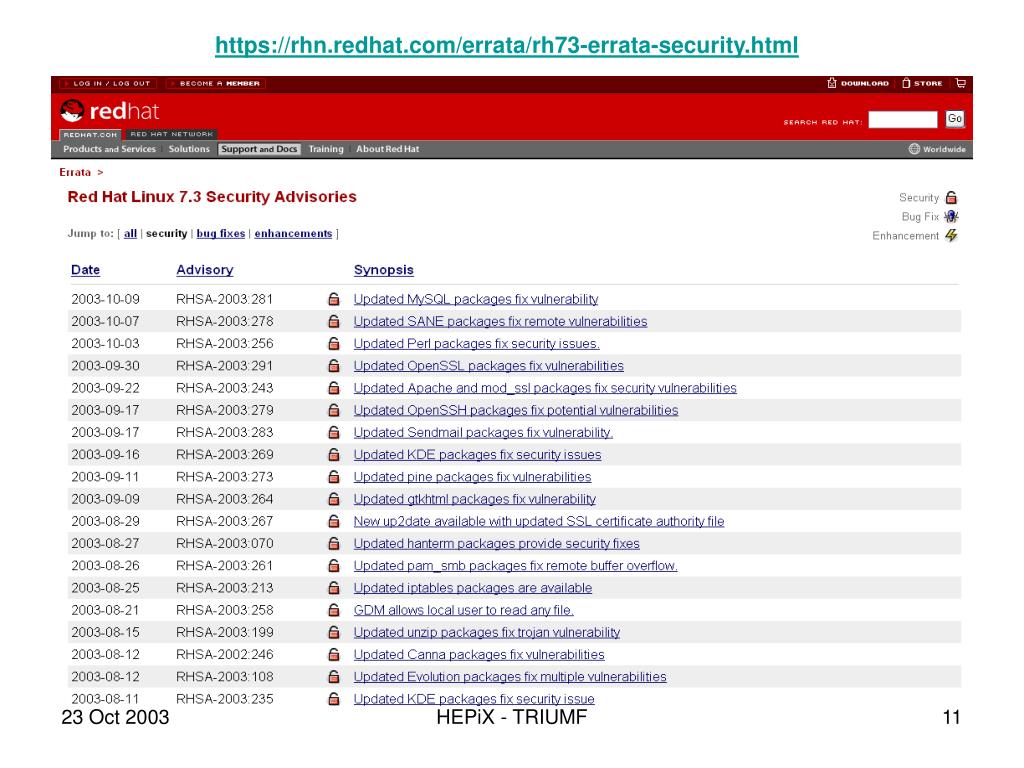1024x768 pixels.
Task: Open Products and Services menu
Action: [109, 149]
